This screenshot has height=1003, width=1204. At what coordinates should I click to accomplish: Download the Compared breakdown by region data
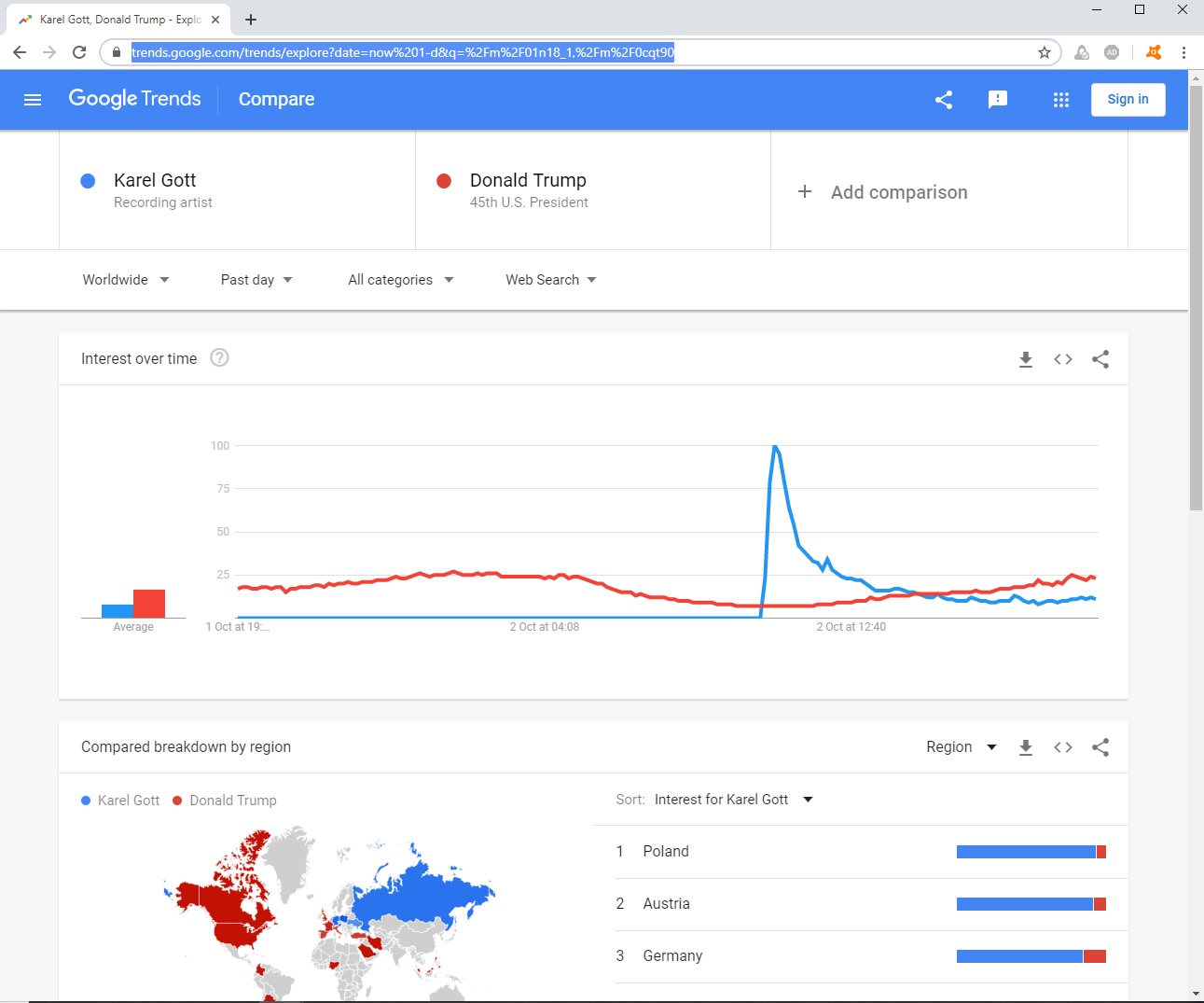tap(1026, 747)
